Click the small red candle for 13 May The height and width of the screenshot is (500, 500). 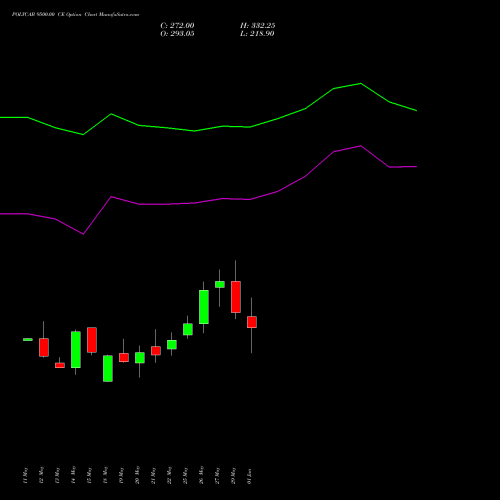tap(60, 365)
